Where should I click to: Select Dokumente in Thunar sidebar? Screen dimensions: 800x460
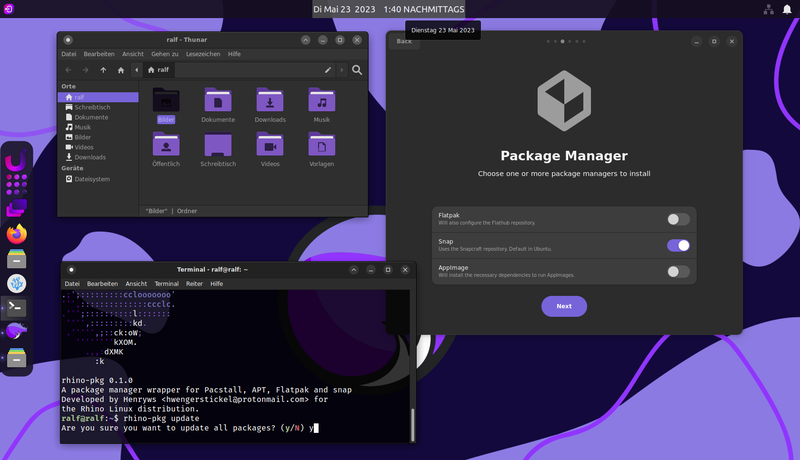(x=98, y=117)
